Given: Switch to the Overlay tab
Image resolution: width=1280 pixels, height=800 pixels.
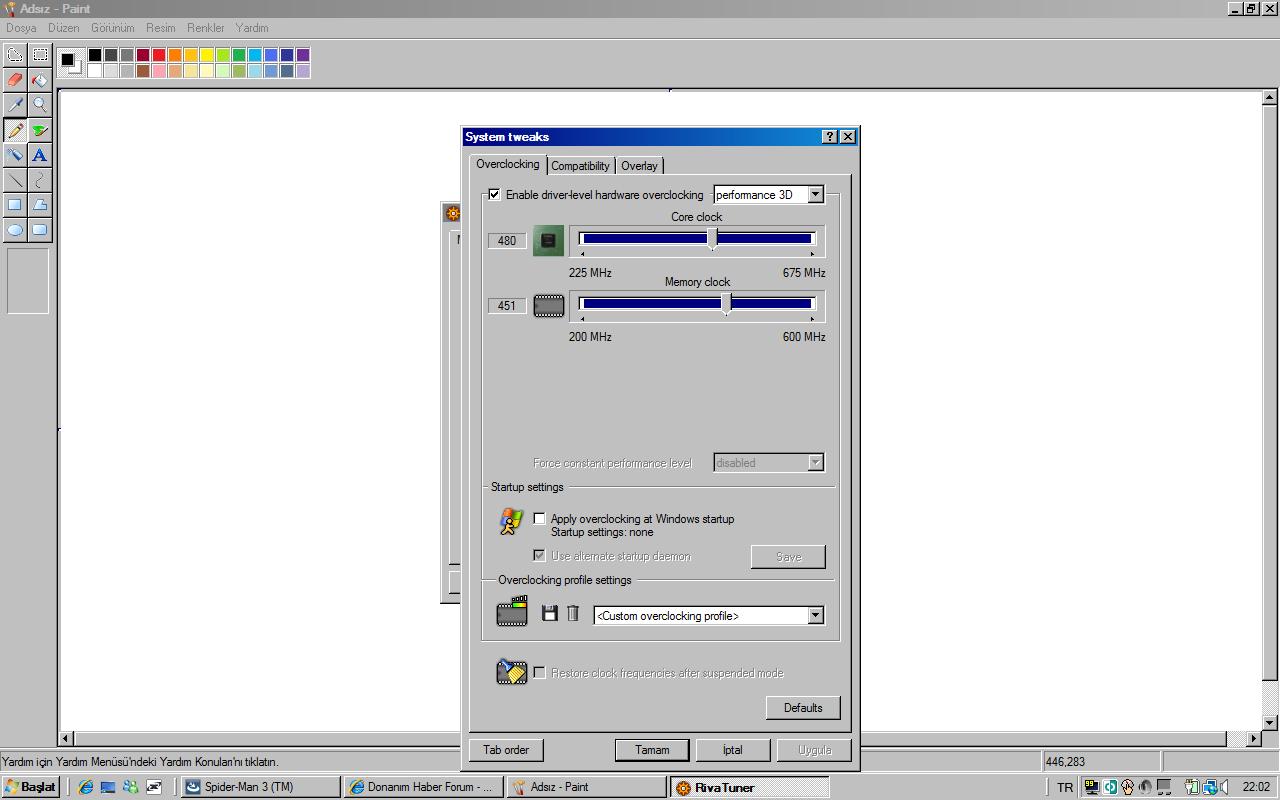Looking at the screenshot, I should point(639,166).
